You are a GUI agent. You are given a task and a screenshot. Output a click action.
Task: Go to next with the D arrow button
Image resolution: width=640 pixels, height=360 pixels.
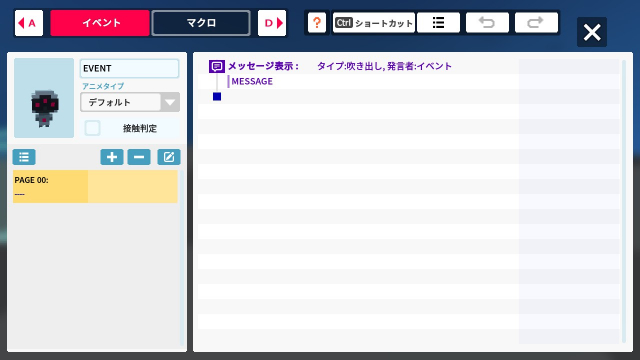pos(272,23)
